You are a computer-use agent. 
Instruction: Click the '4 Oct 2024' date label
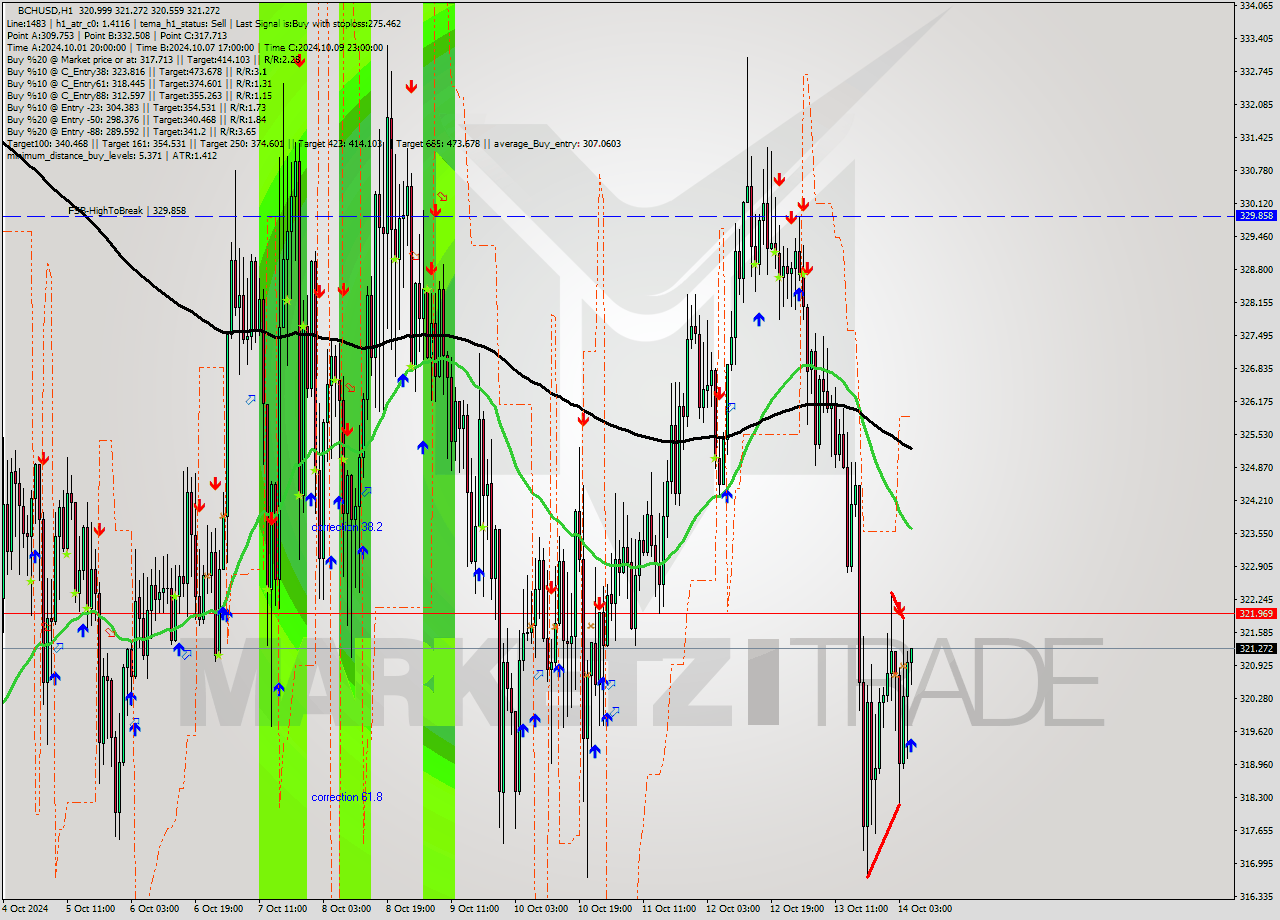(x=24, y=909)
